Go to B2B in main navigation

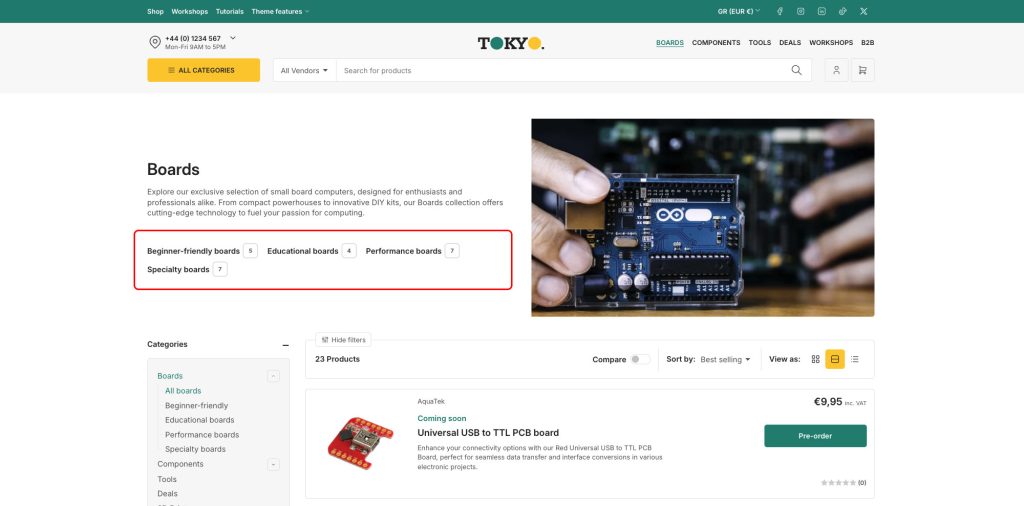coord(867,42)
